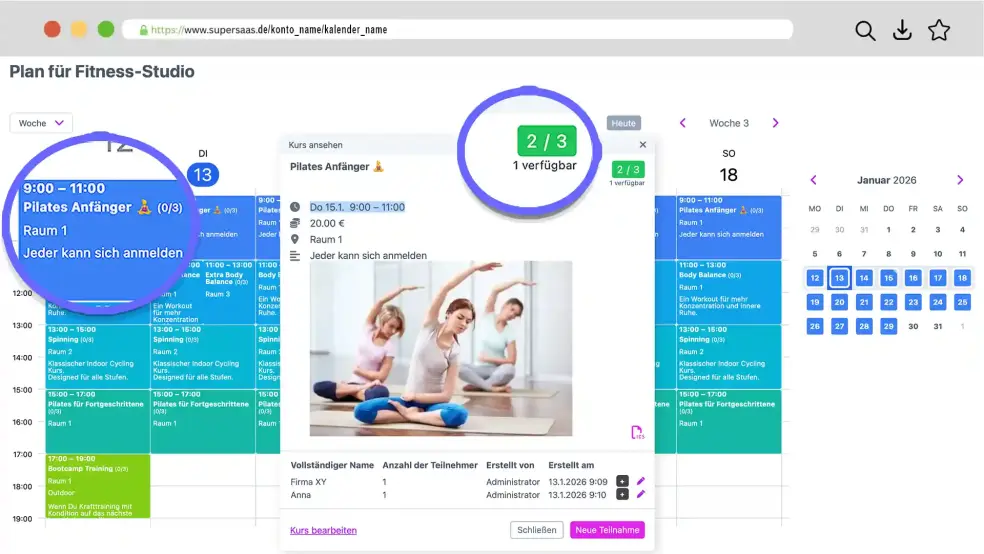Screen dimensions: 984x554
Task: Go to previous week arrow beside Woche 3
Action: [x=683, y=123]
